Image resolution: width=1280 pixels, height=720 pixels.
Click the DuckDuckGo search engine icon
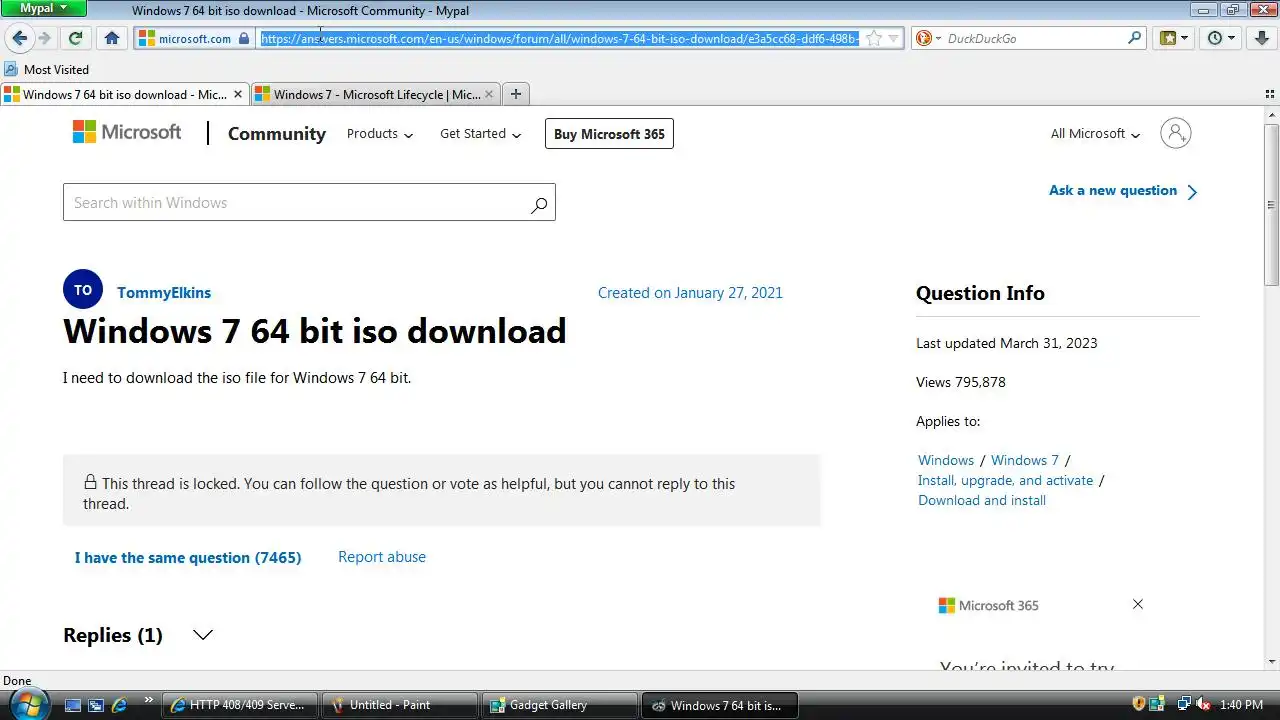[x=924, y=38]
